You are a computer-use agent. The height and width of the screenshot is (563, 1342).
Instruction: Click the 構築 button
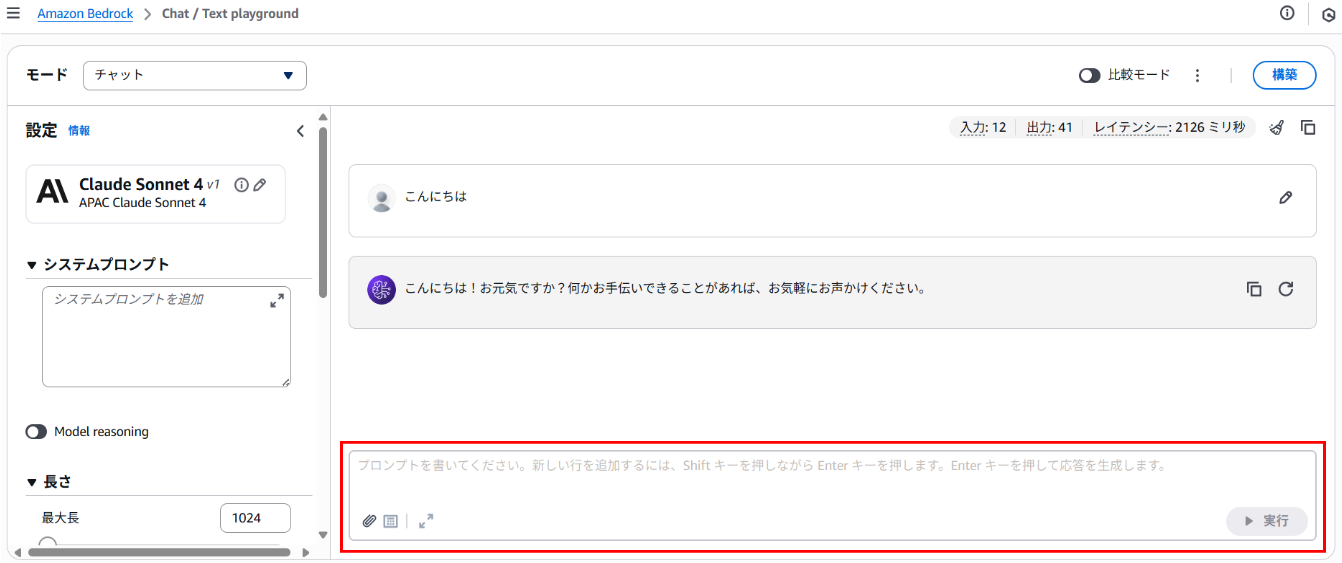point(1284,75)
